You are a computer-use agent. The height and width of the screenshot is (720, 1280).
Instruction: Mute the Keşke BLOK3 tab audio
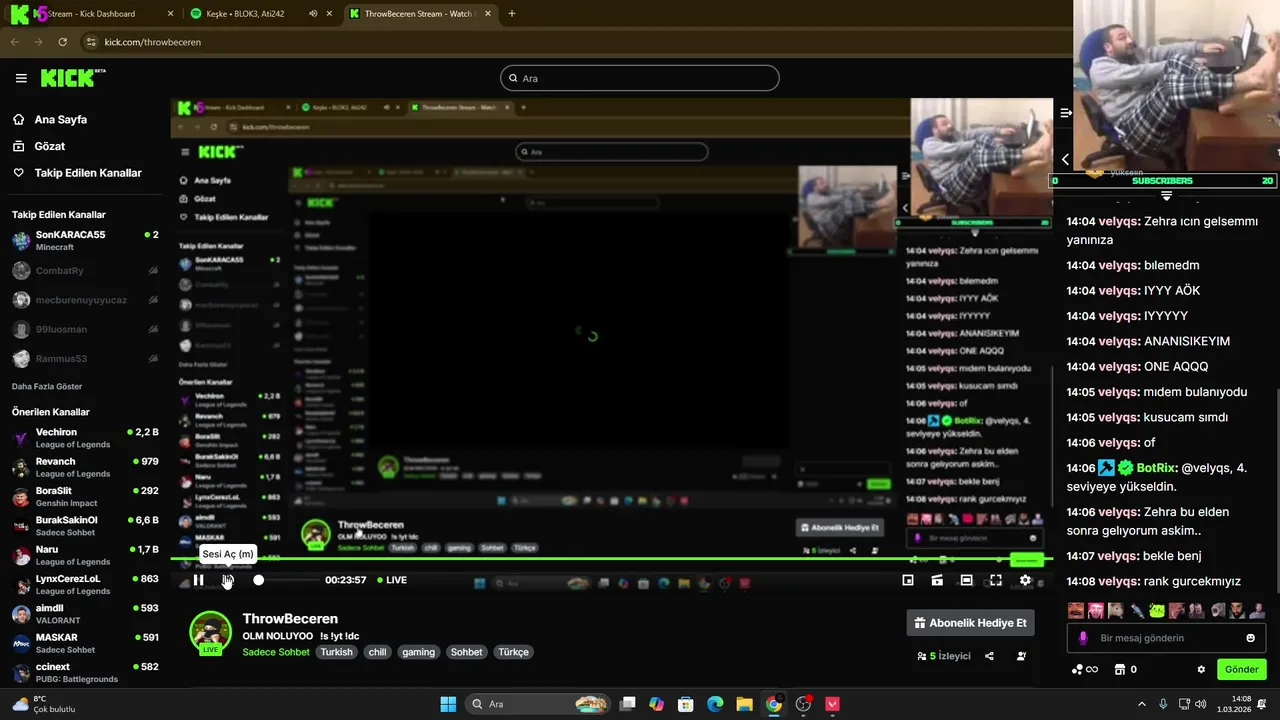click(313, 14)
